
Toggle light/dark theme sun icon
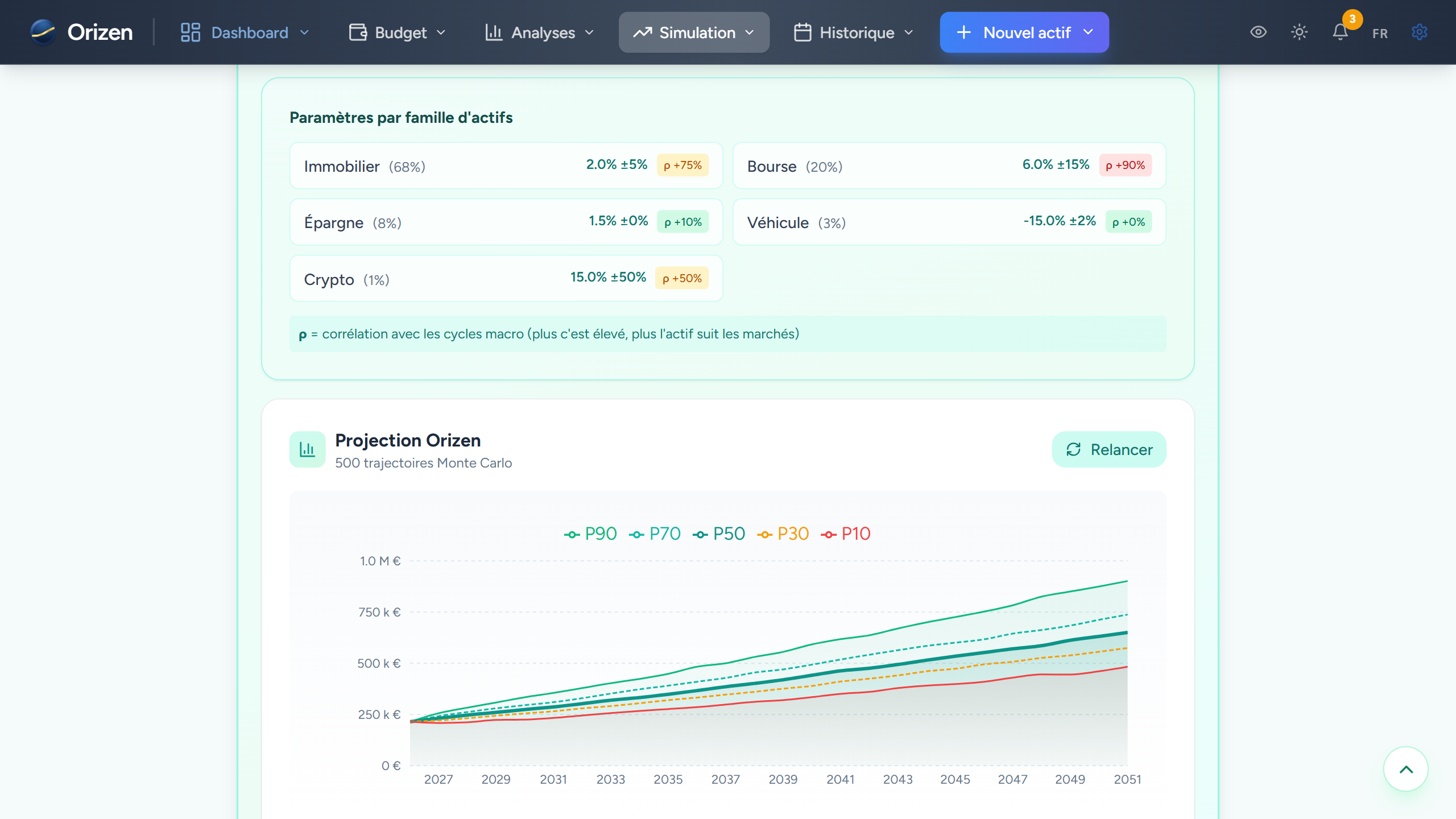1299,32
